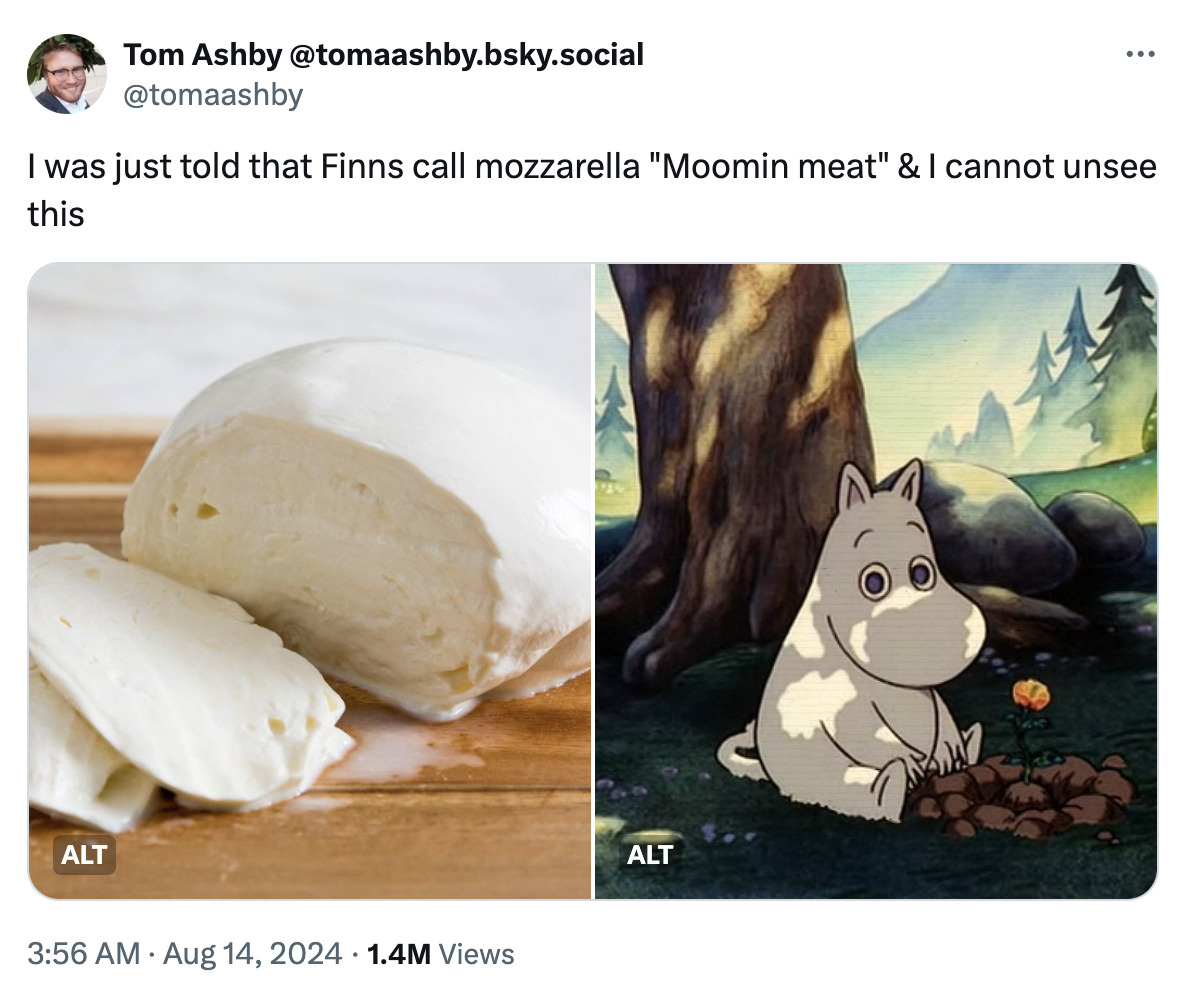
Task: Open the 1.4M view count
Action: coord(399,953)
